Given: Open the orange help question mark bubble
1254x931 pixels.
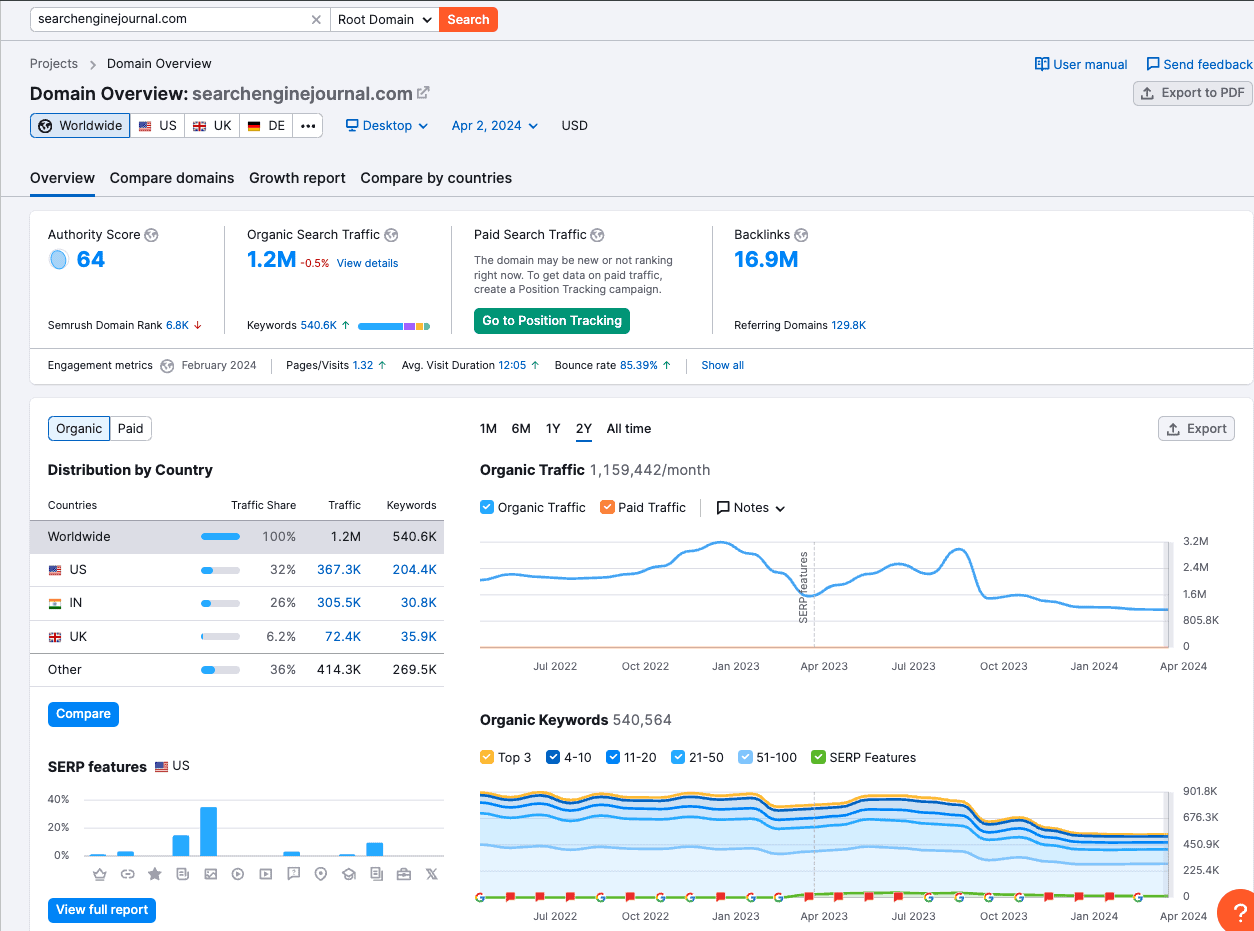Looking at the screenshot, I should [1237, 911].
